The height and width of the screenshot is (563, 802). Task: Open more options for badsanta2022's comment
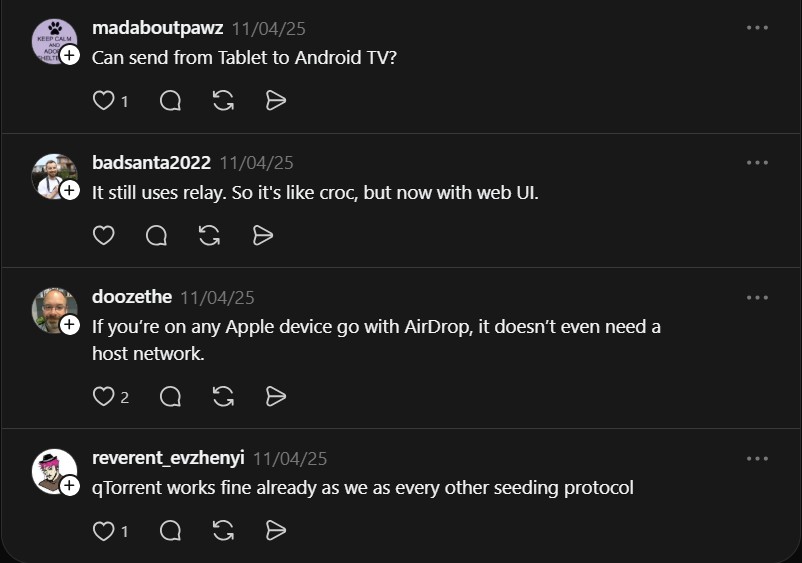tap(757, 162)
